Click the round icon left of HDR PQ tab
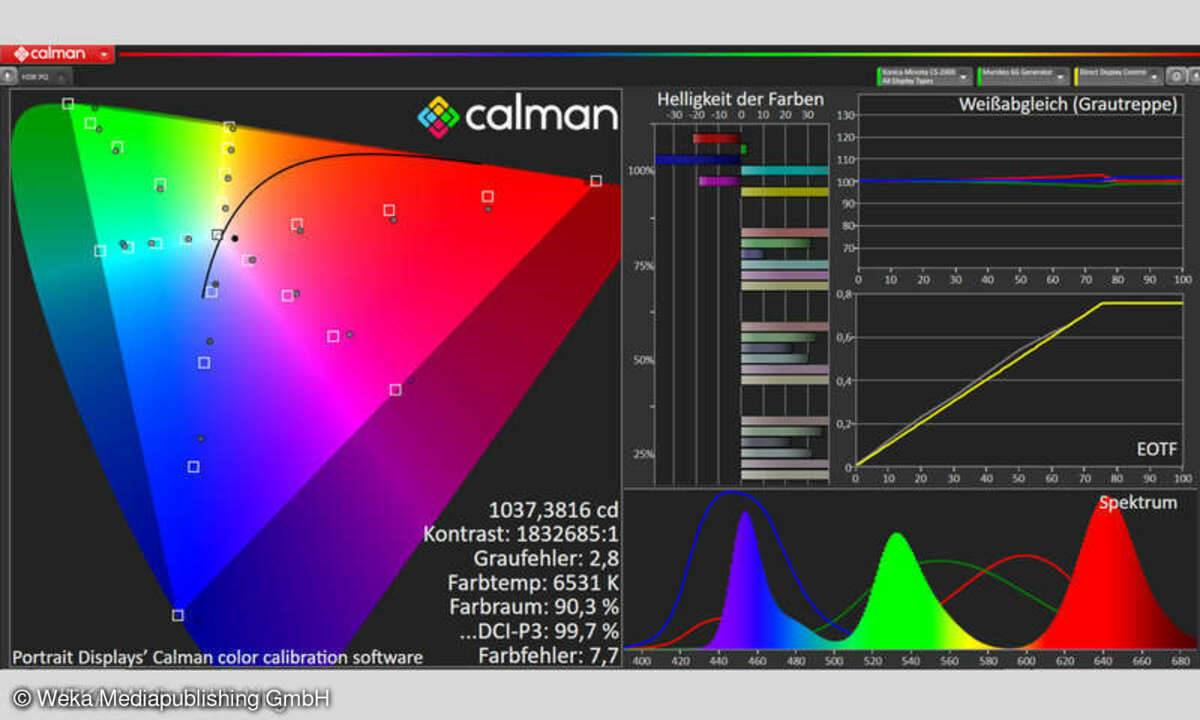The width and height of the screenshot is (1200, 720). pyautogui.click(x=8, y=76)
